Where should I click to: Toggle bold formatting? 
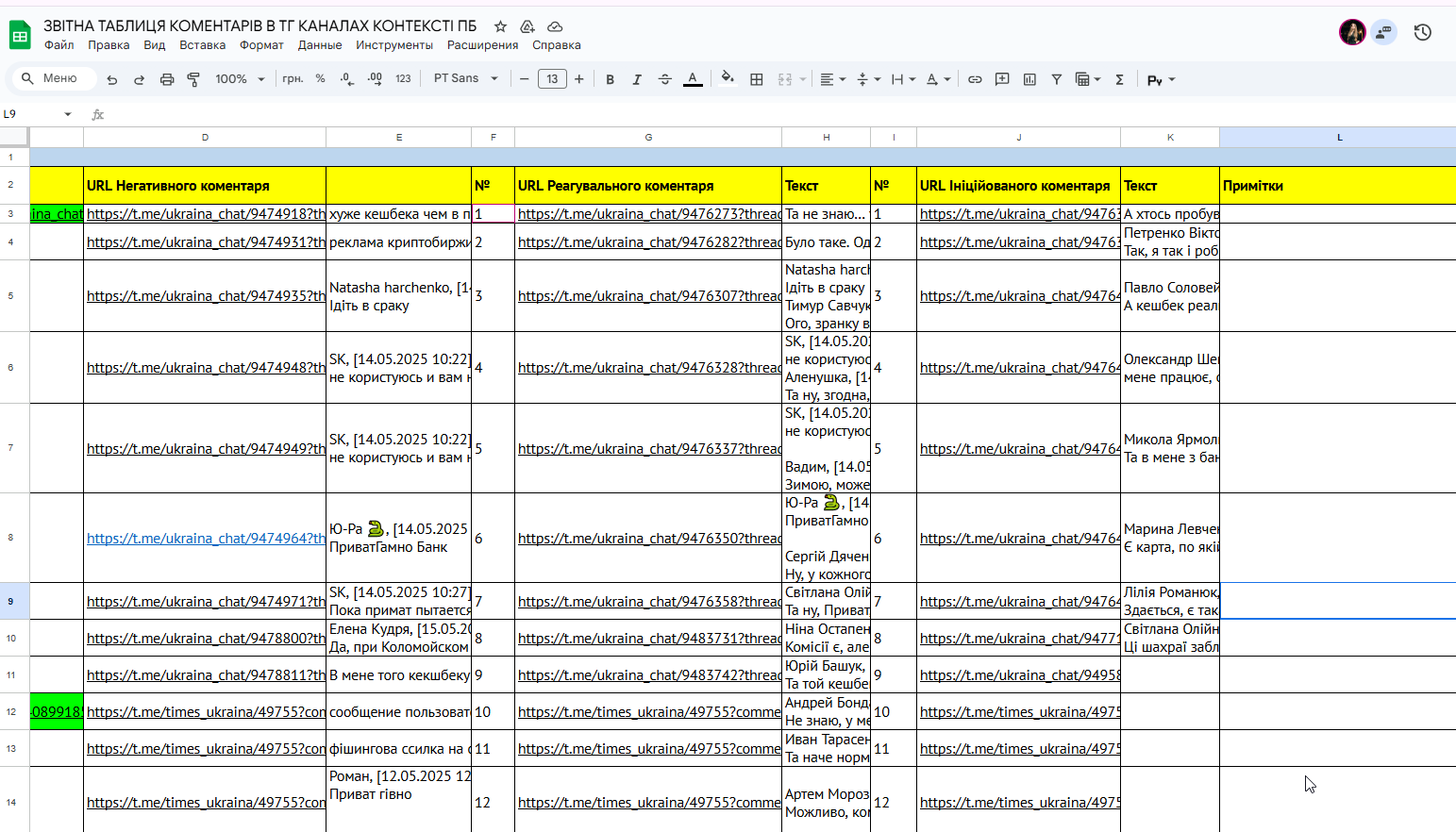(611, 79)
